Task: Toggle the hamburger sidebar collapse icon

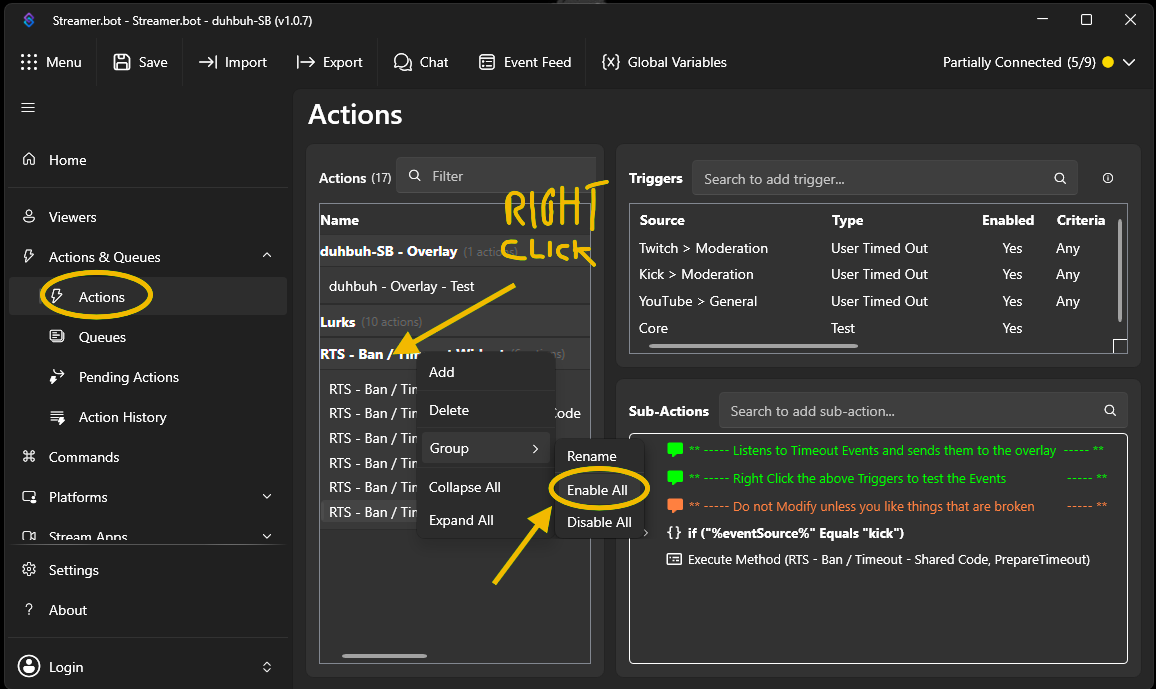Action: tap(28, 108)
